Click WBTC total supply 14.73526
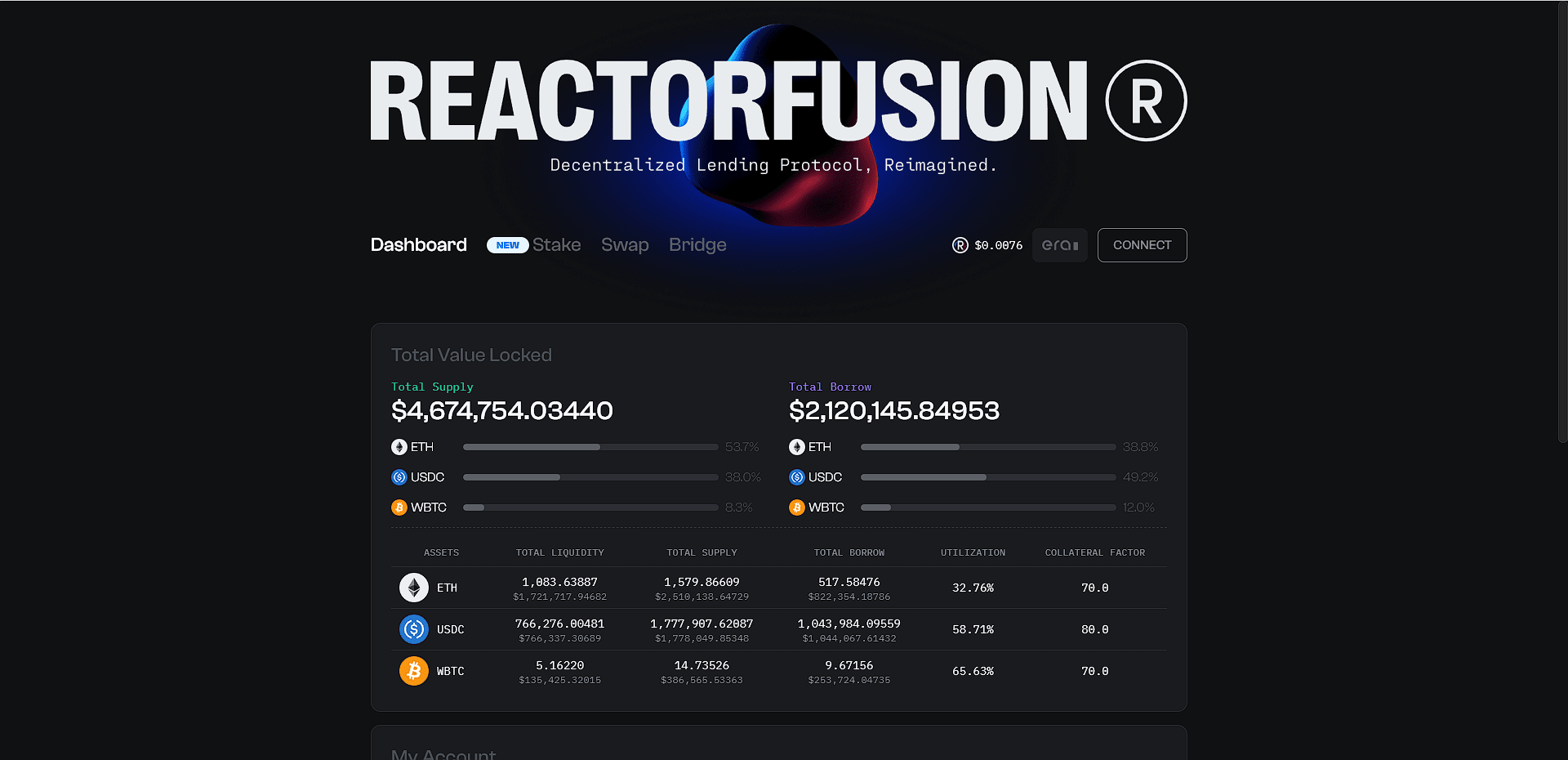1568x760 pixels. coord(702,665)
